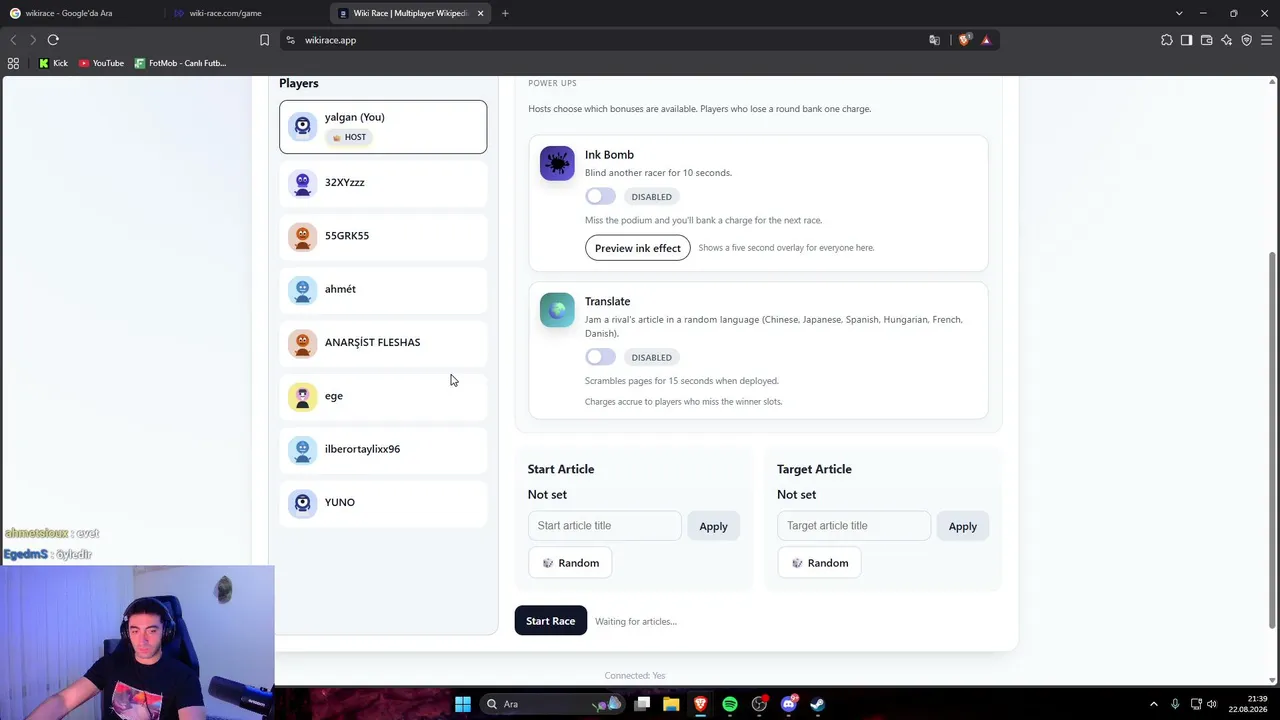Open File Explorer from the taskbar

tap(671, 704)
